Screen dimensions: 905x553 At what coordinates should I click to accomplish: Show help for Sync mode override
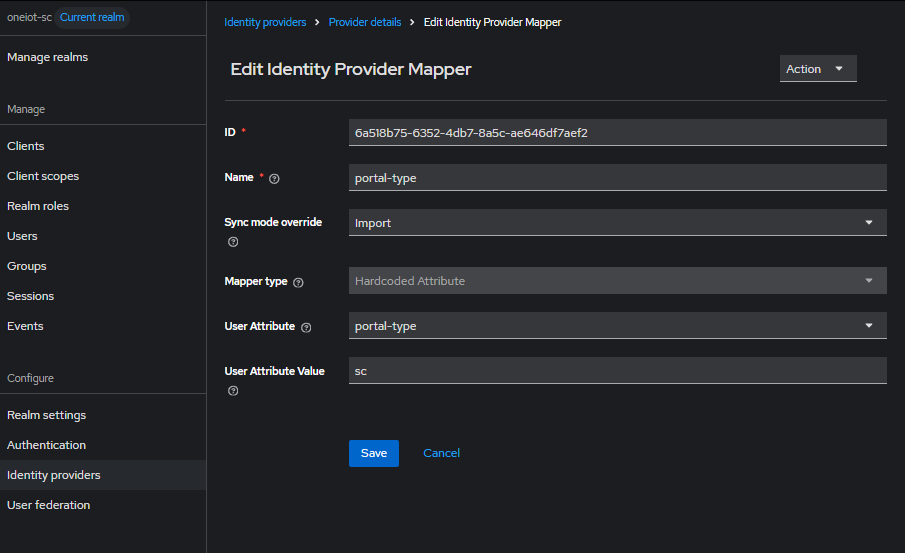pos(233,242)
